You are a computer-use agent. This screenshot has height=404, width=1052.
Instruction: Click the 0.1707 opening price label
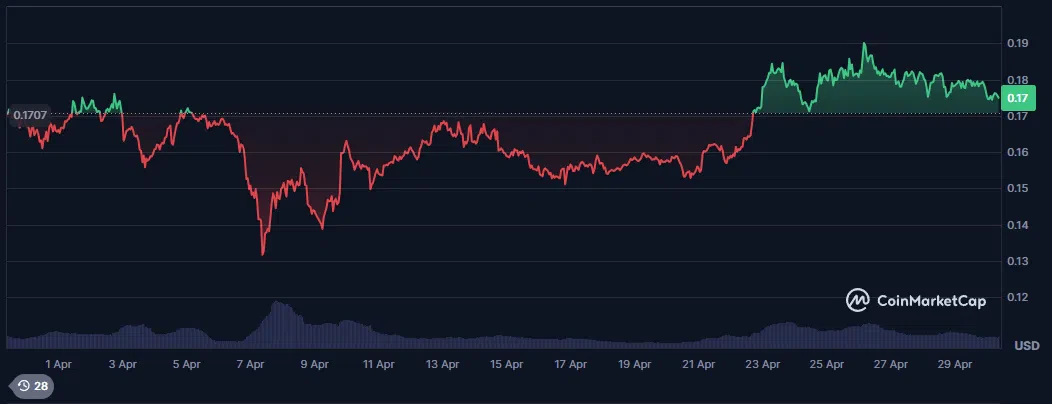click(30, 115)
